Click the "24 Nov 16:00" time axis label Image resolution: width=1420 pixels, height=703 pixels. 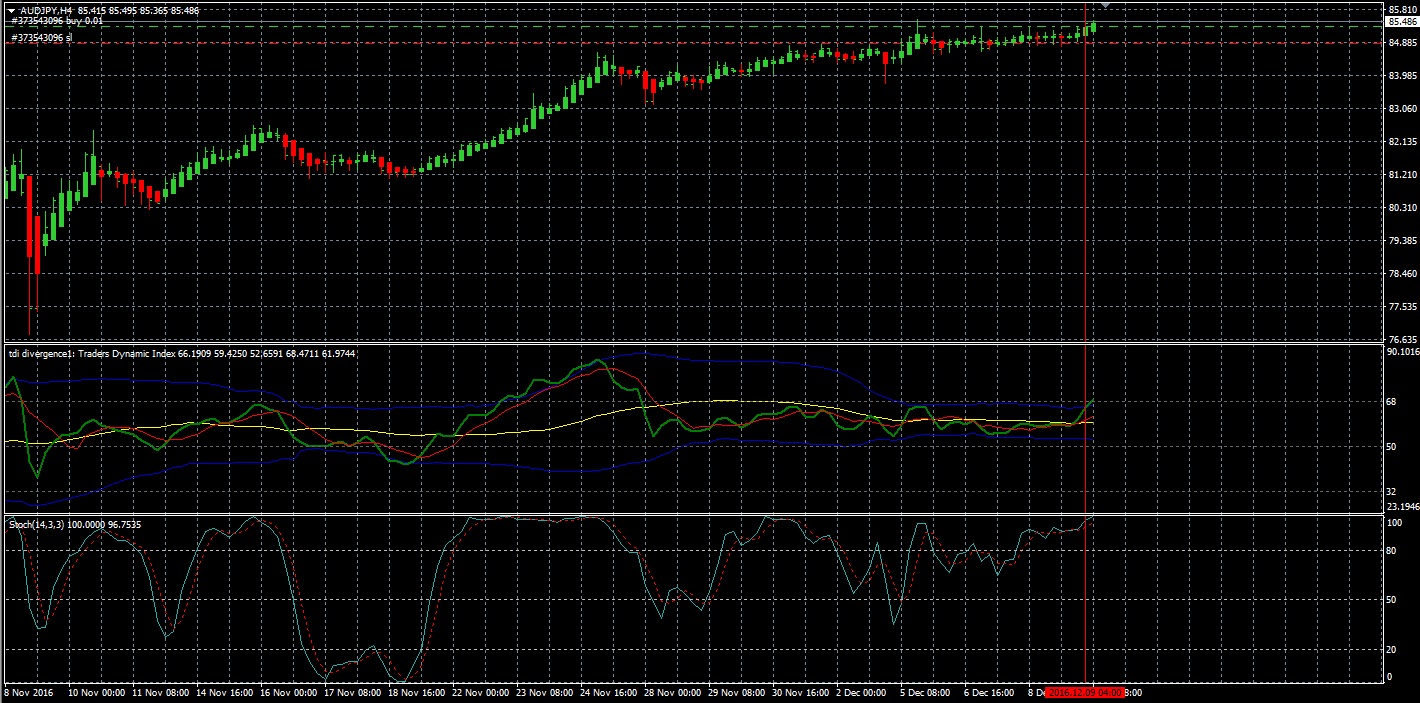pos(610,692)
